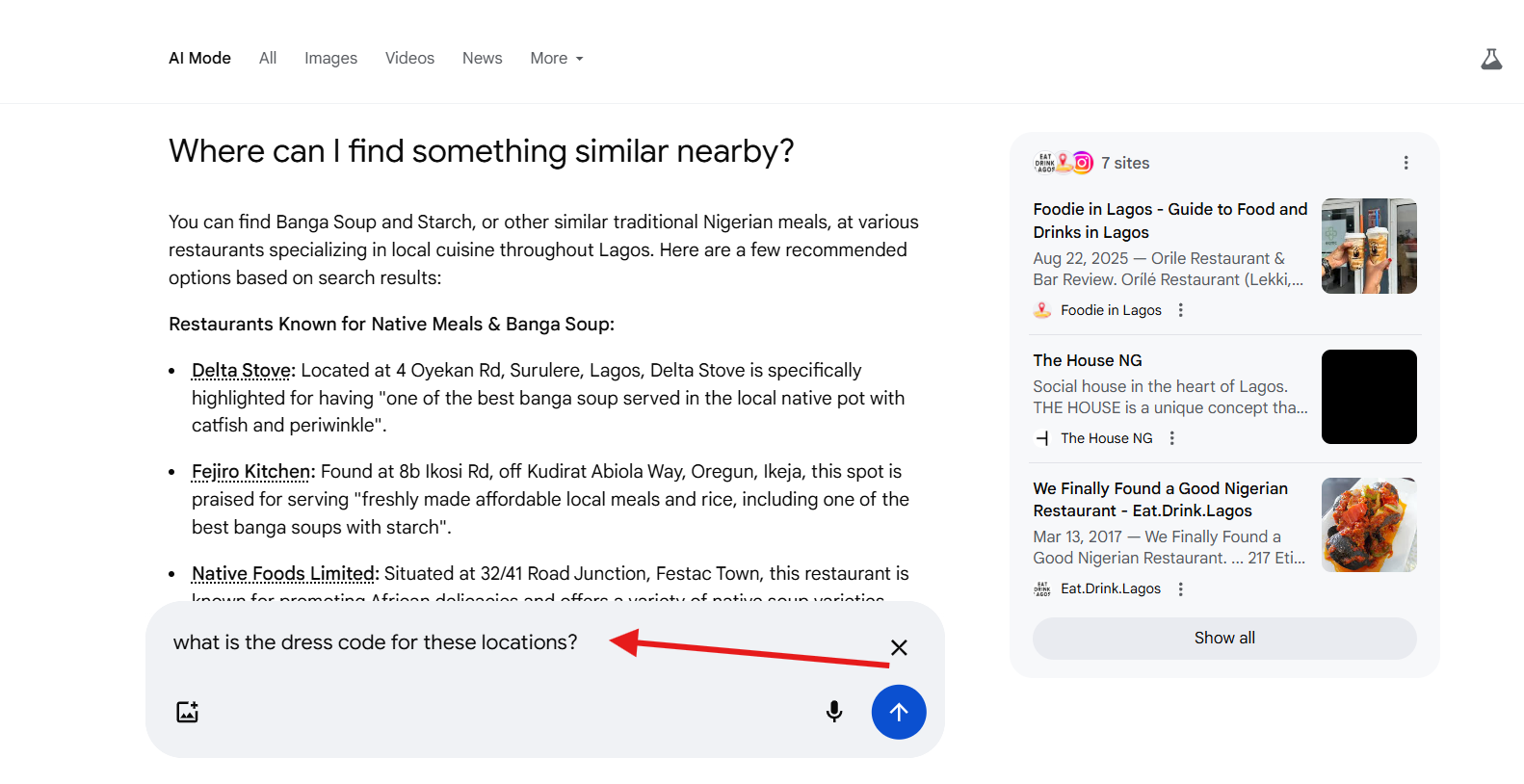The height and width of the screenshot is (784, 1524).
Task: Click heading 'Where can I find something similar nearby?'
Action: (x=481, y=151)
